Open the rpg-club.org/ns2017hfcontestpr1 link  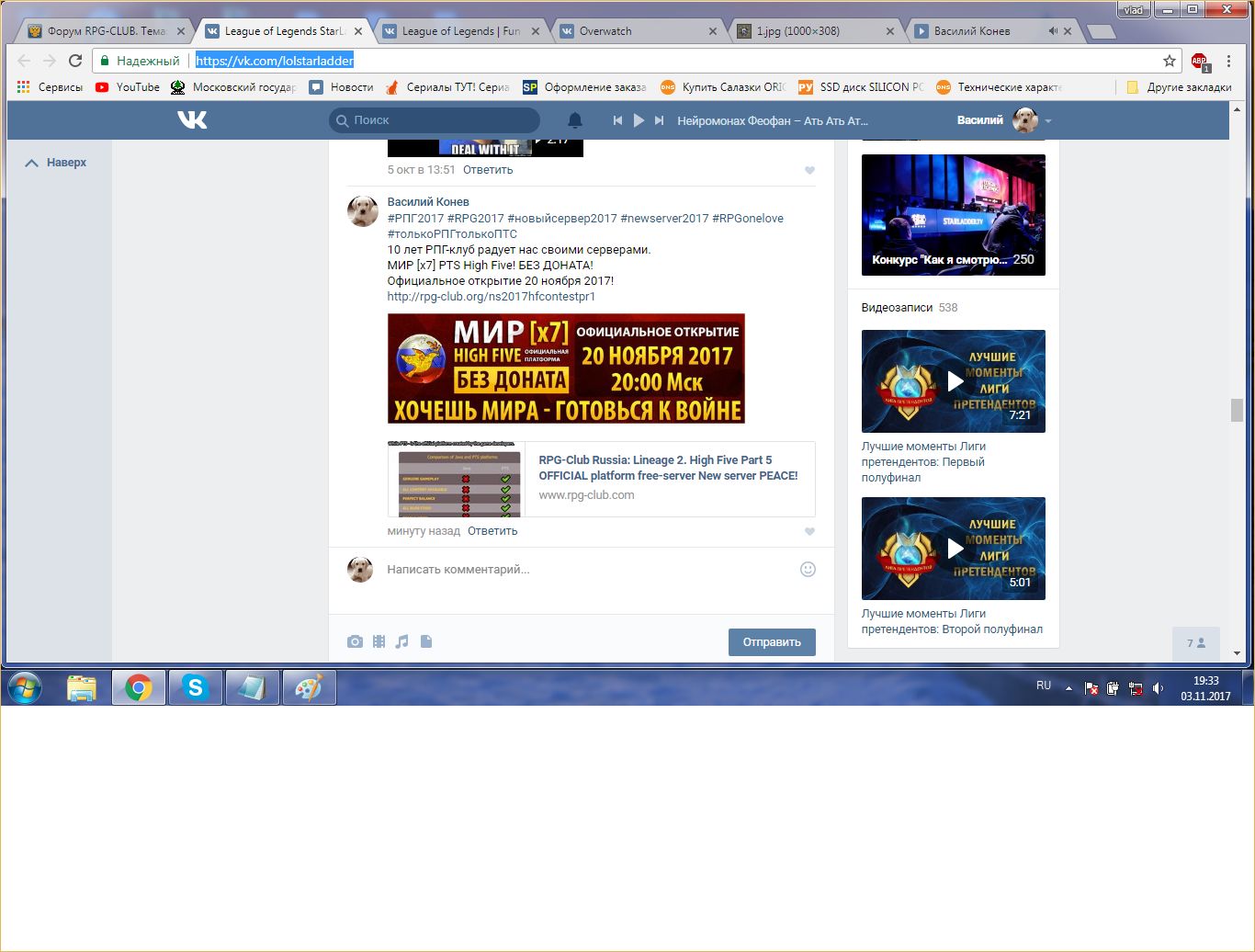point(492,297)
